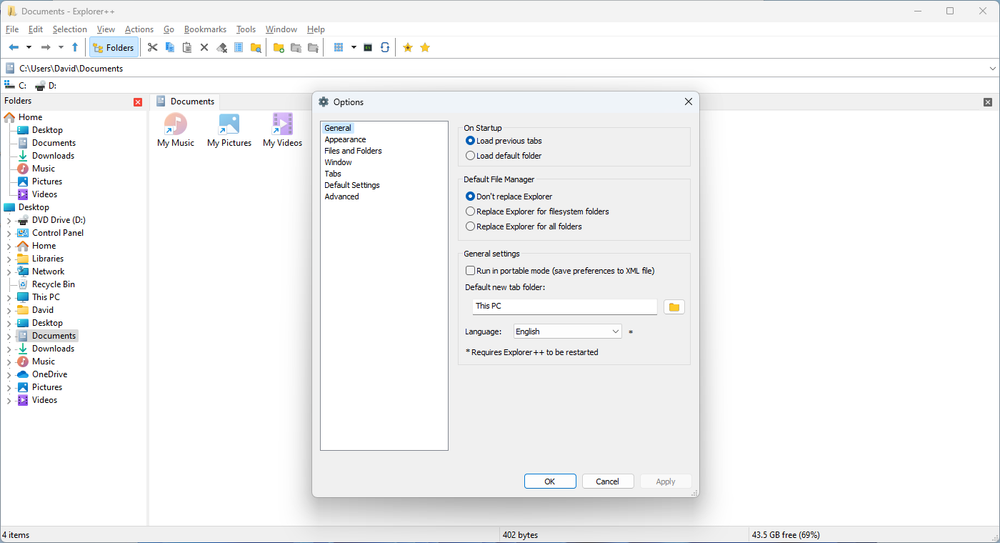Cut selection with the scissors icon

click(152, 47)
